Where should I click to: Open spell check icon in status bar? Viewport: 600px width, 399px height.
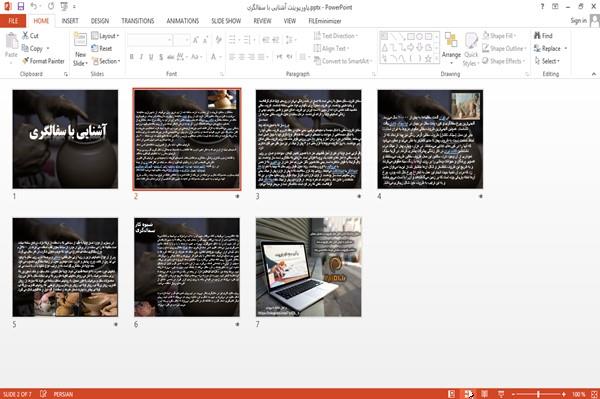43,394
